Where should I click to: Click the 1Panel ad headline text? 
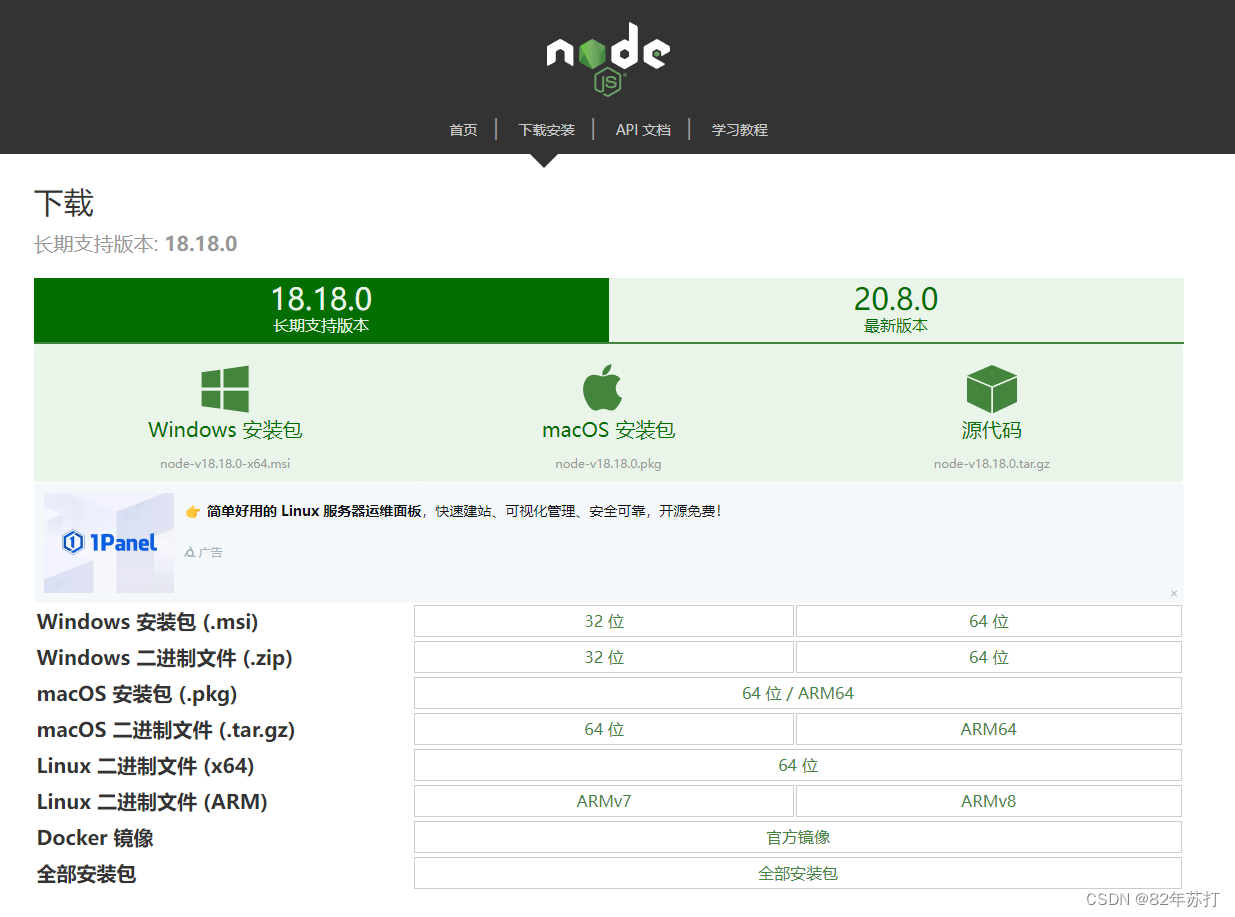(454, 511)
